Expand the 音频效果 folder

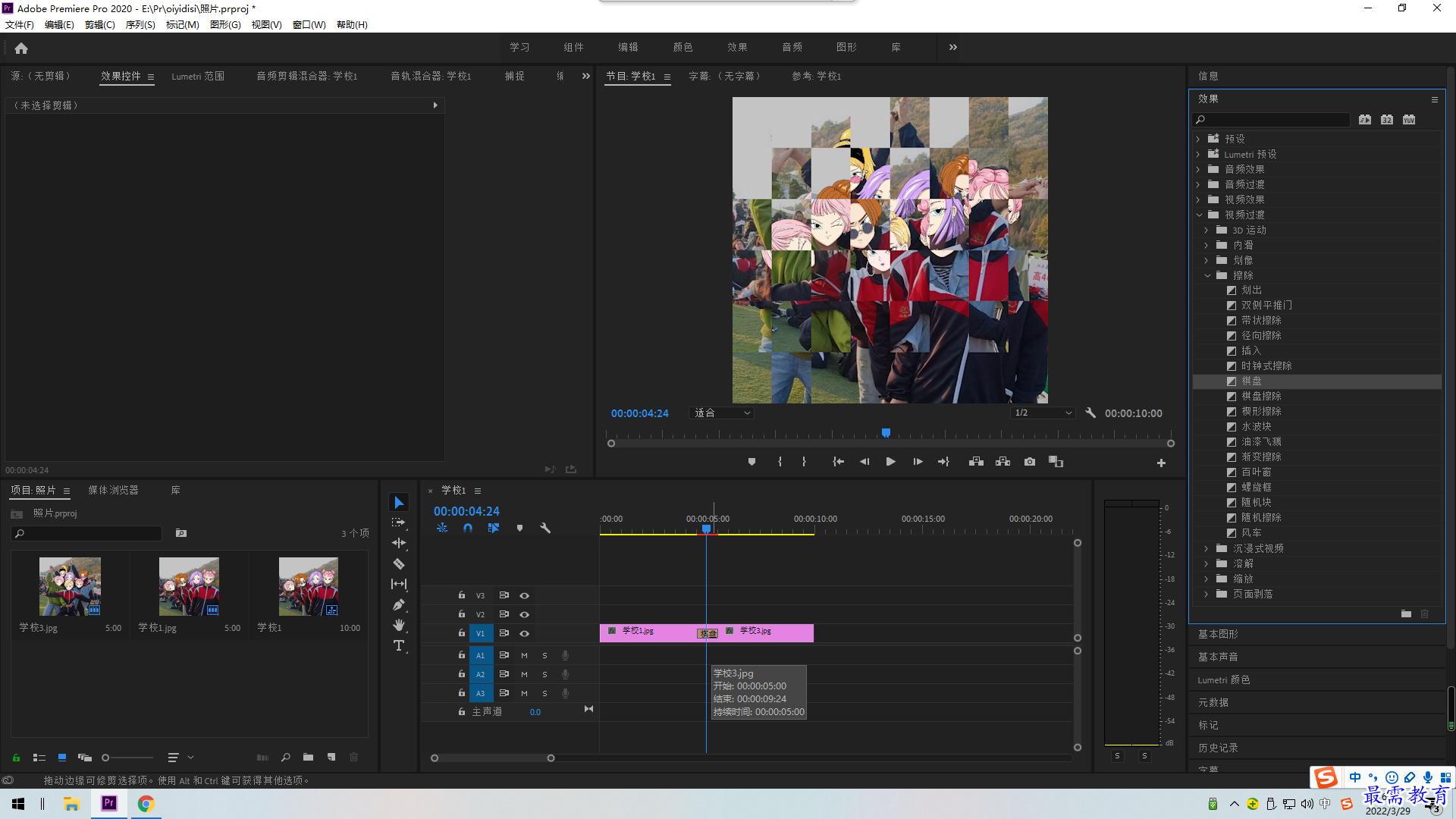tap(1199, 169)
